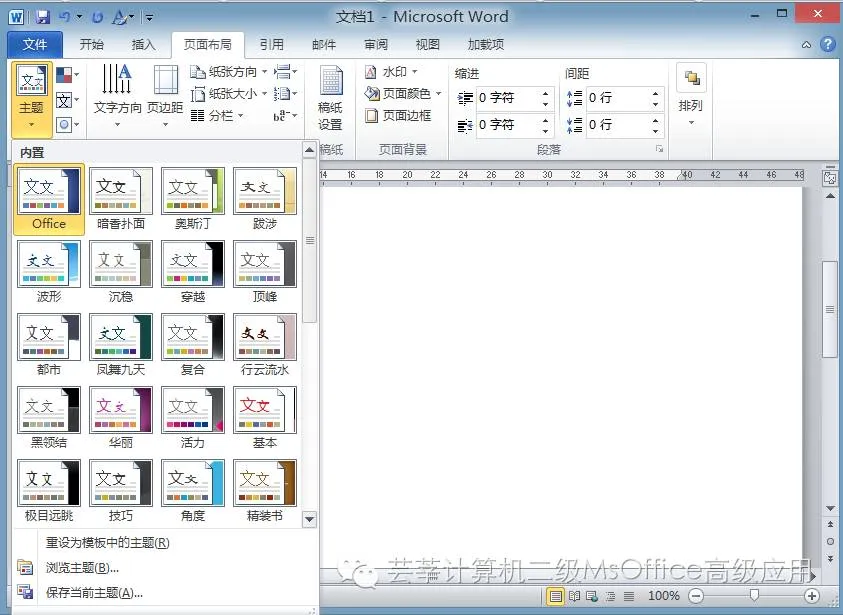The image size is (843, 615).
Task: Select the 暗香扑面 theme
Action: 121,199
